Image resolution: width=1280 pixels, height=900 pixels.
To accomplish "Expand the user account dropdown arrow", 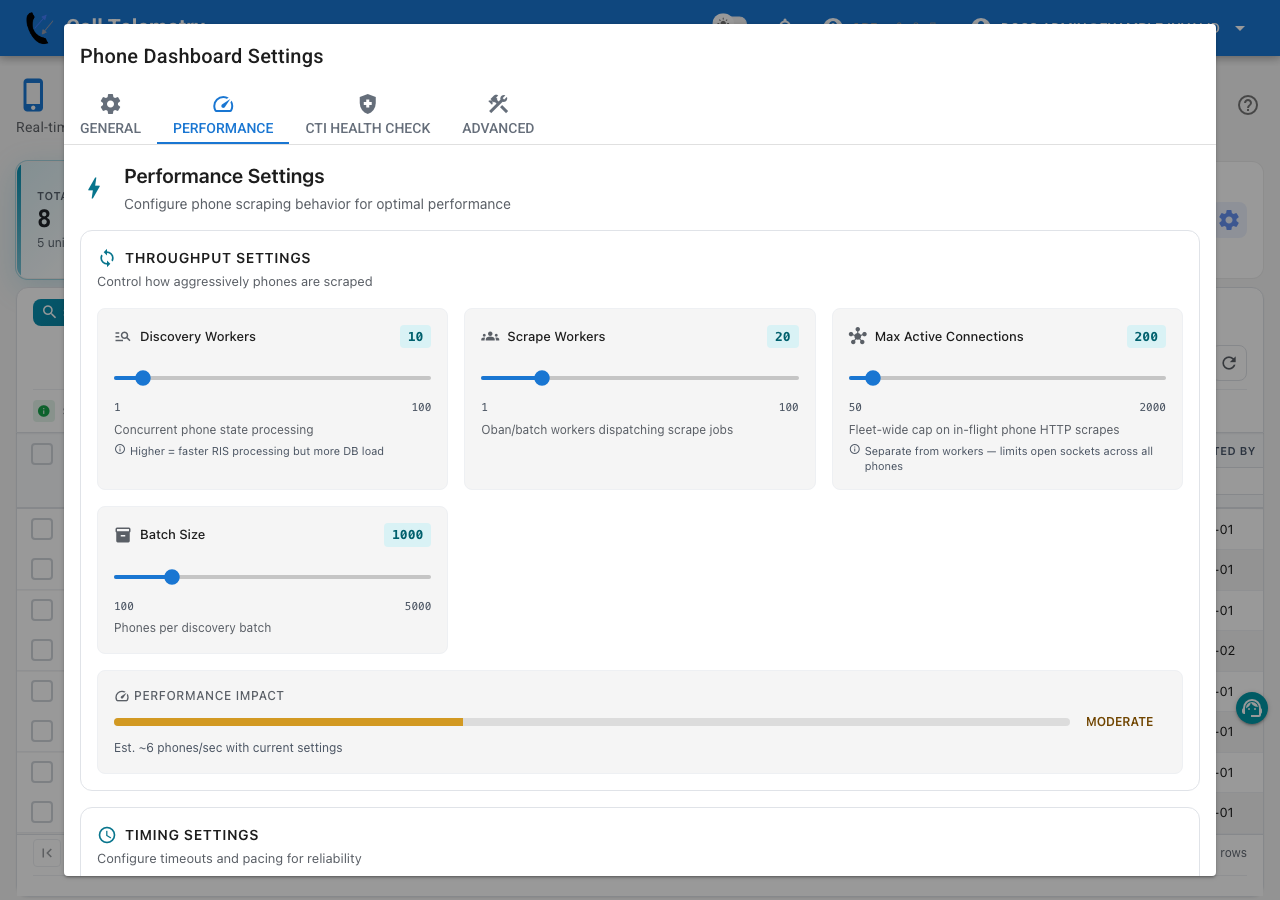I will [x=1240, y=28].
